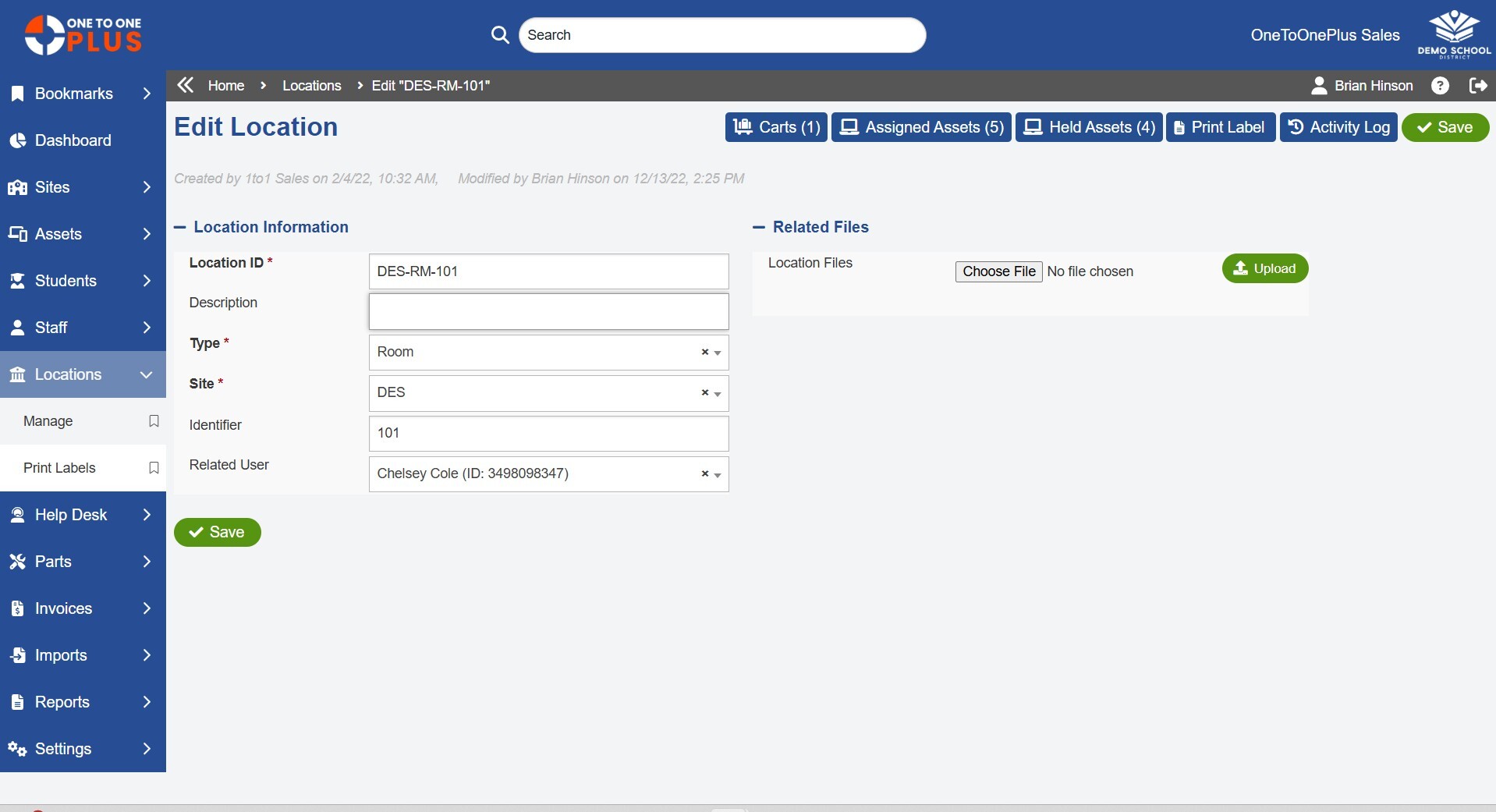Open the Demo School District logo
This screenshot has height=812, width=1496.
pos(1453,35)
